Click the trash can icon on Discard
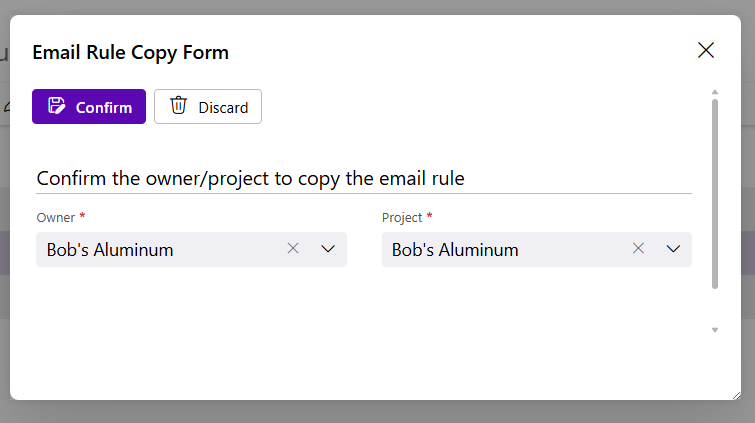The width and height of the screenshot is (755, 423). point(179,106)
